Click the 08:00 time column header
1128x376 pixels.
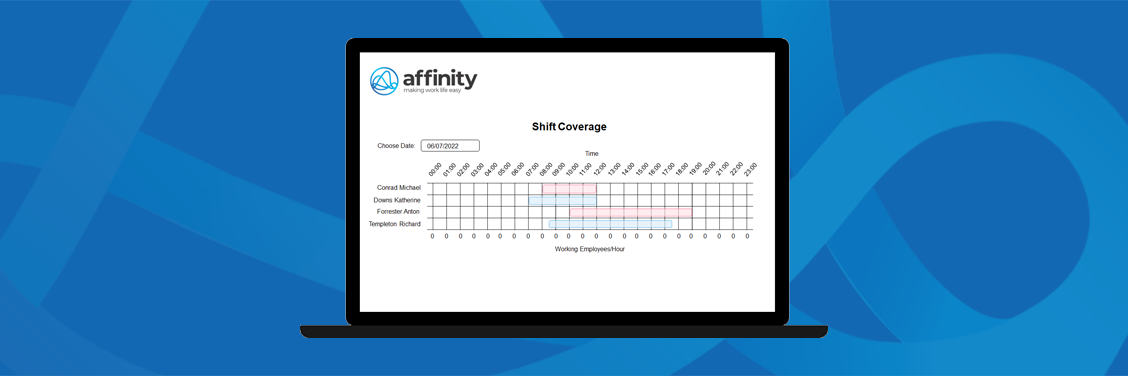click(545, 170)
